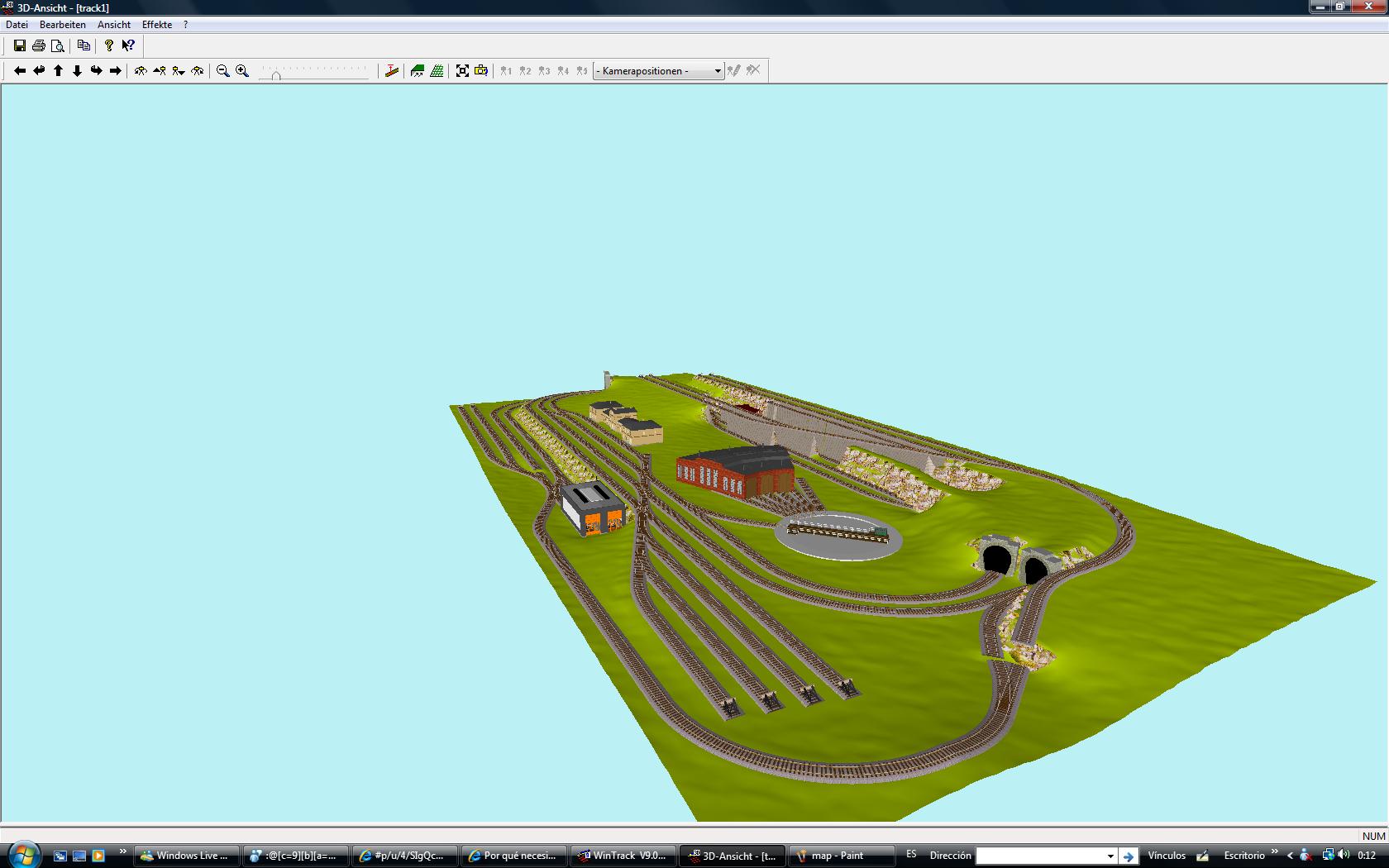Click the Print icon
This screenshot has width=1389, height=868.
pos(39,45)
